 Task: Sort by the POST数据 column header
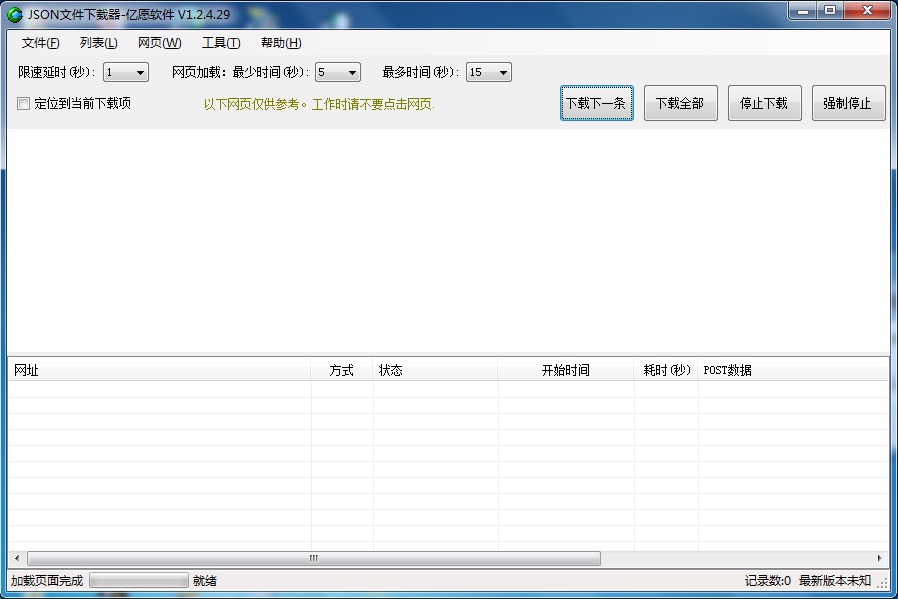[793, 370]
